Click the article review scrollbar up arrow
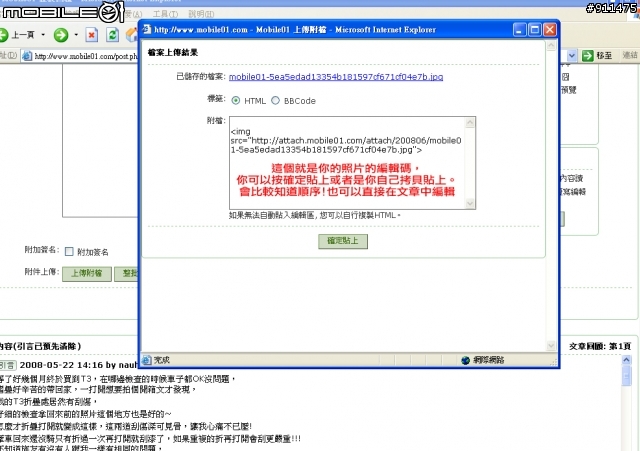The height and width of the screenshot is (451, 640). [x=627, y=360]
